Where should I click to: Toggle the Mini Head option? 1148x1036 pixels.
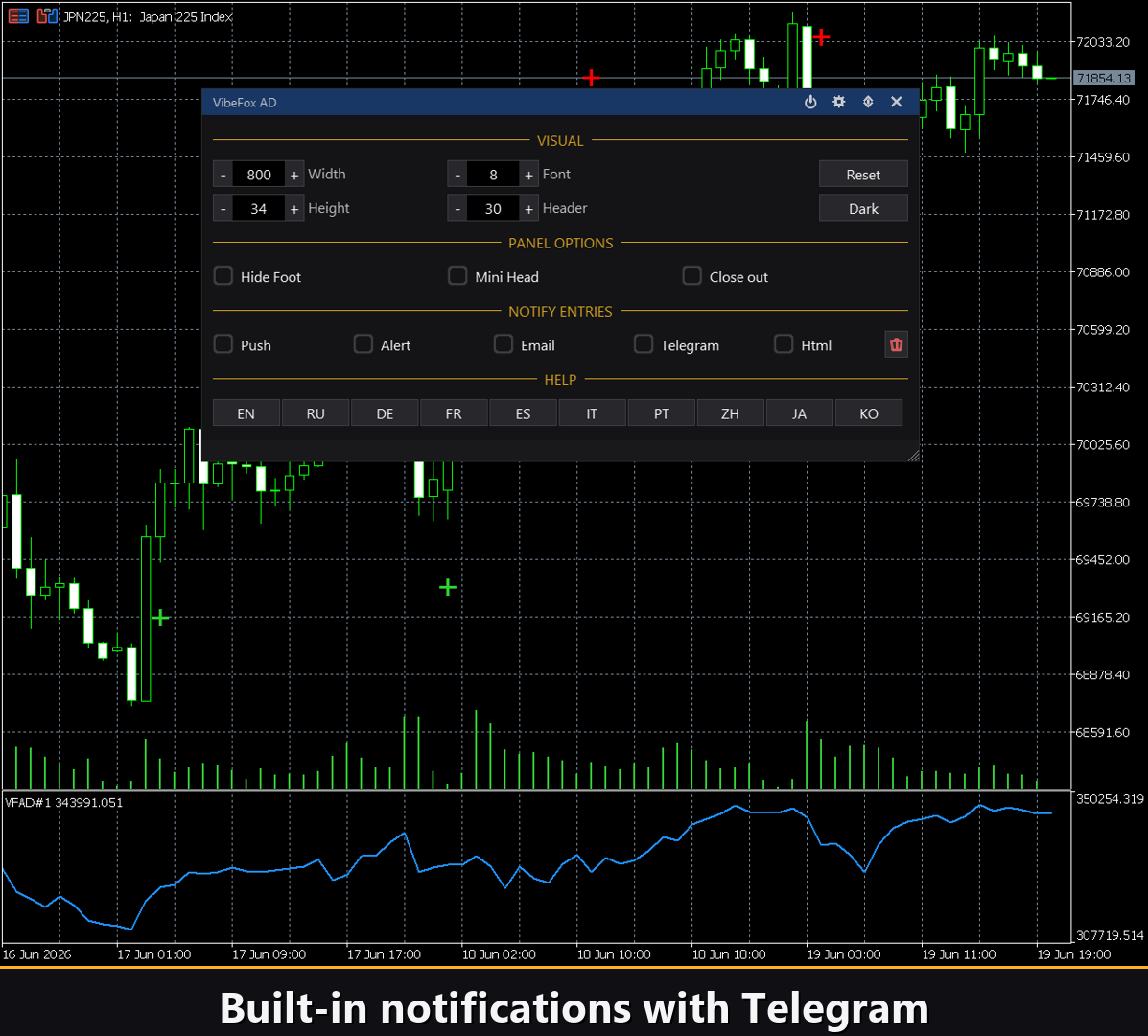[457, 276]
